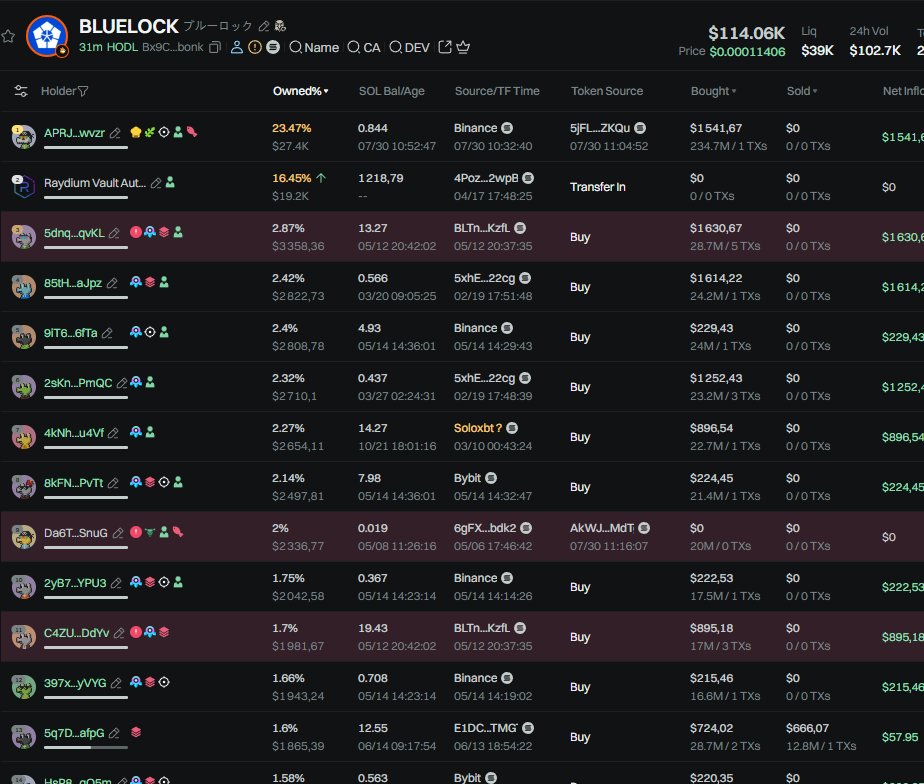Sort the table by Sold

tap(802, 91)
